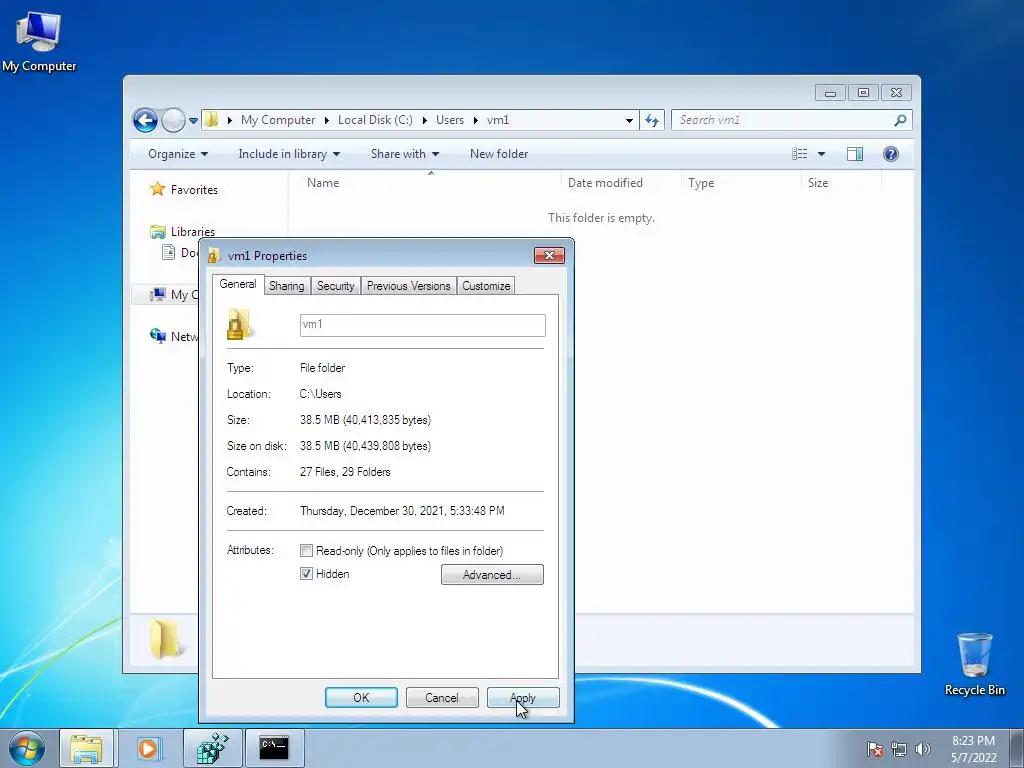The width and height of the screenshot is (1024, 768).
Task: Click the volume speaker tray icon
Action: [922, 749]
